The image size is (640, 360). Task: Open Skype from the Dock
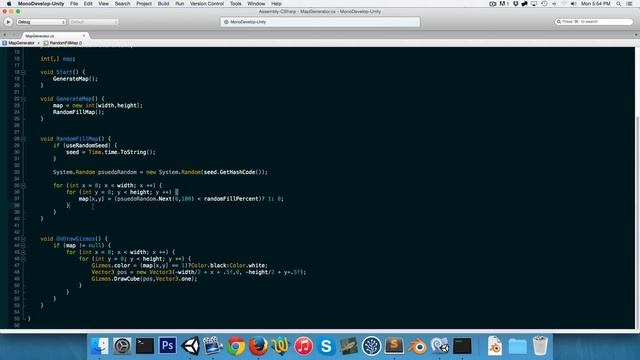click(326, 346)
